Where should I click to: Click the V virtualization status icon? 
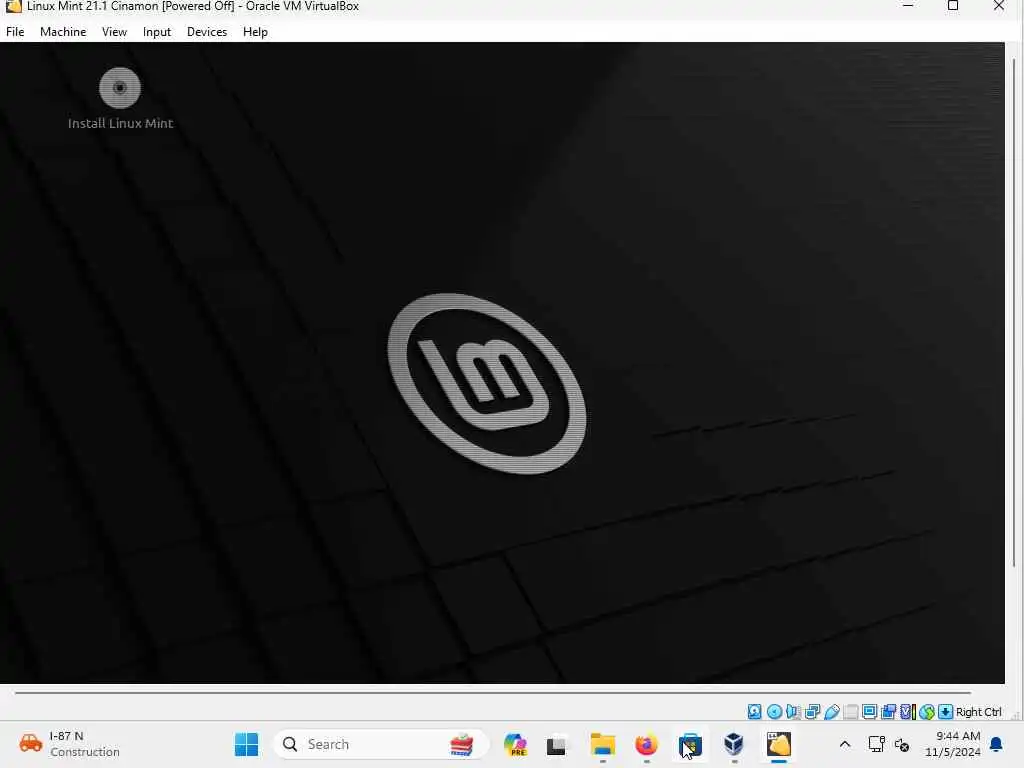pos(907,712)
